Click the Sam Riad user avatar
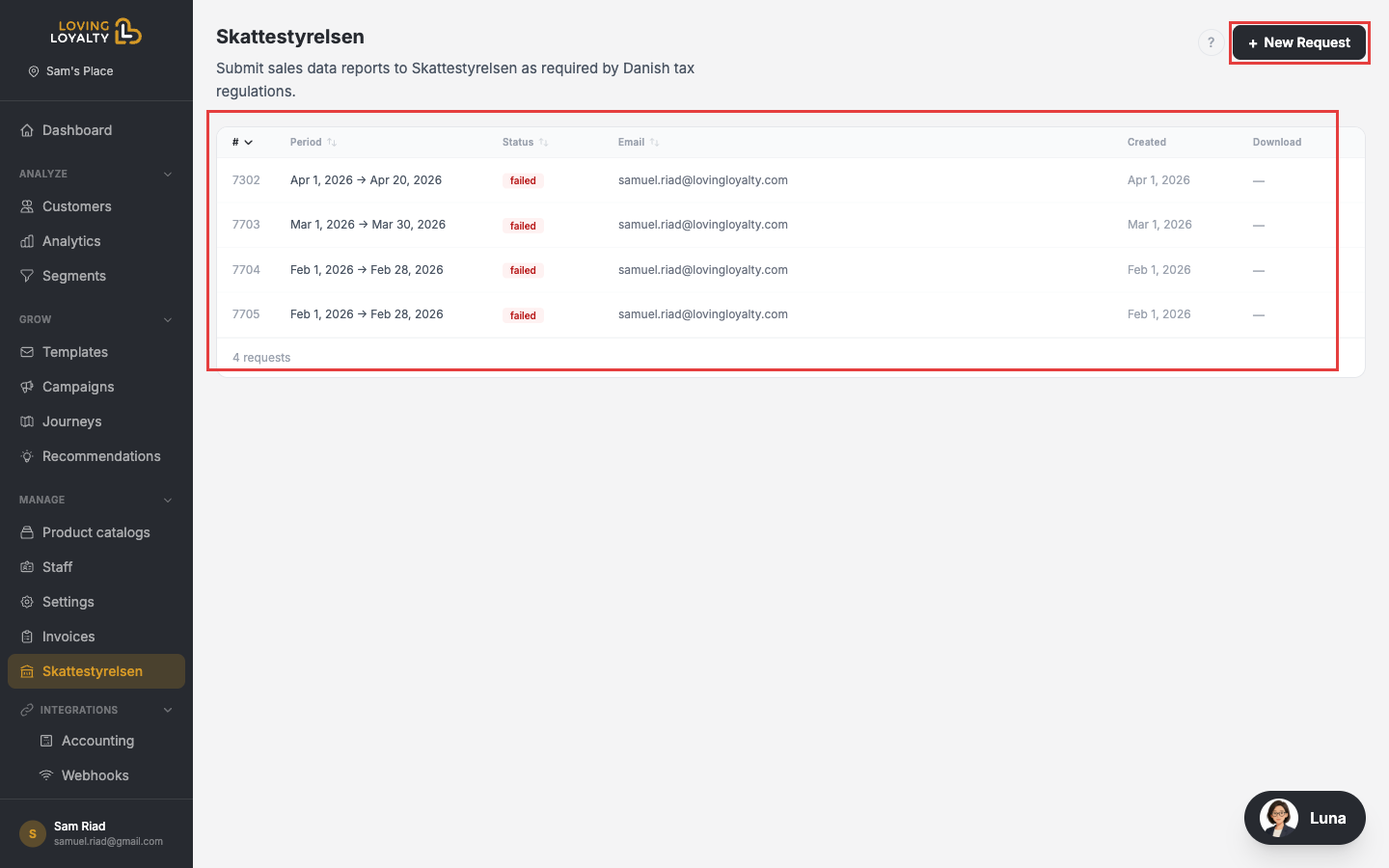The height and width of the screenshot is (868, 1389). [33, 833]
